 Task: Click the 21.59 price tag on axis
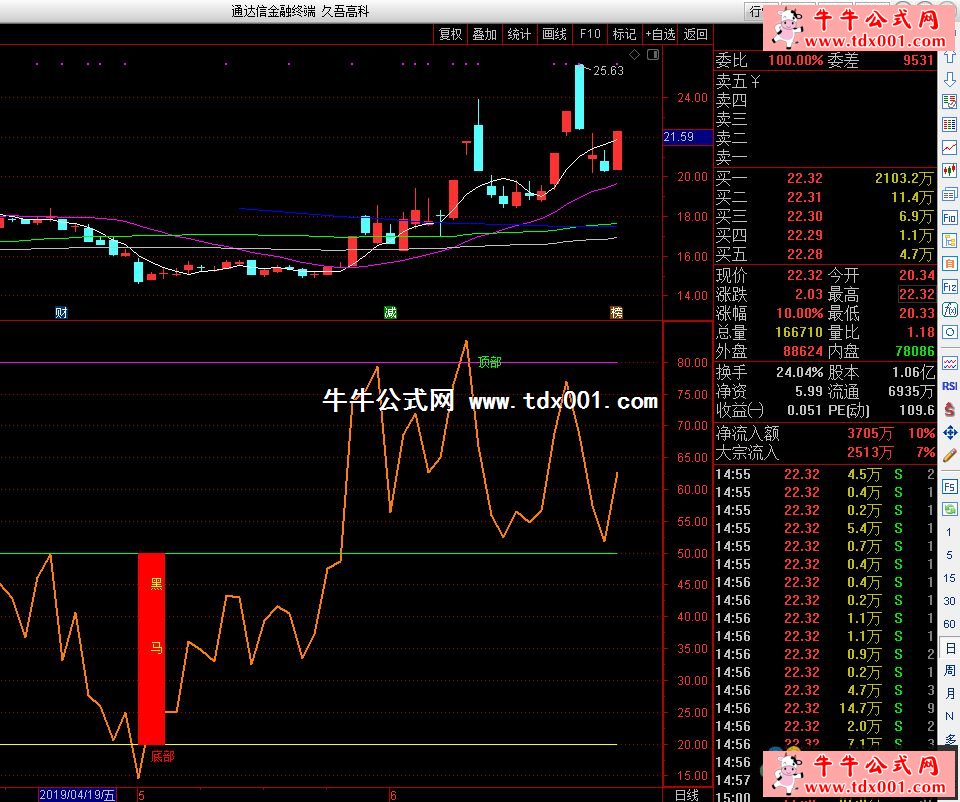coord(687,137)
